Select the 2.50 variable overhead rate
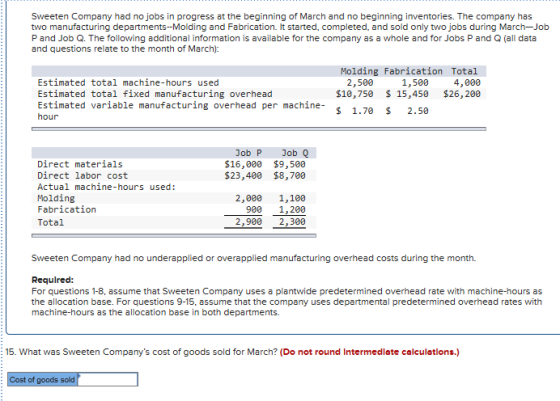 [x=418, y=111]
